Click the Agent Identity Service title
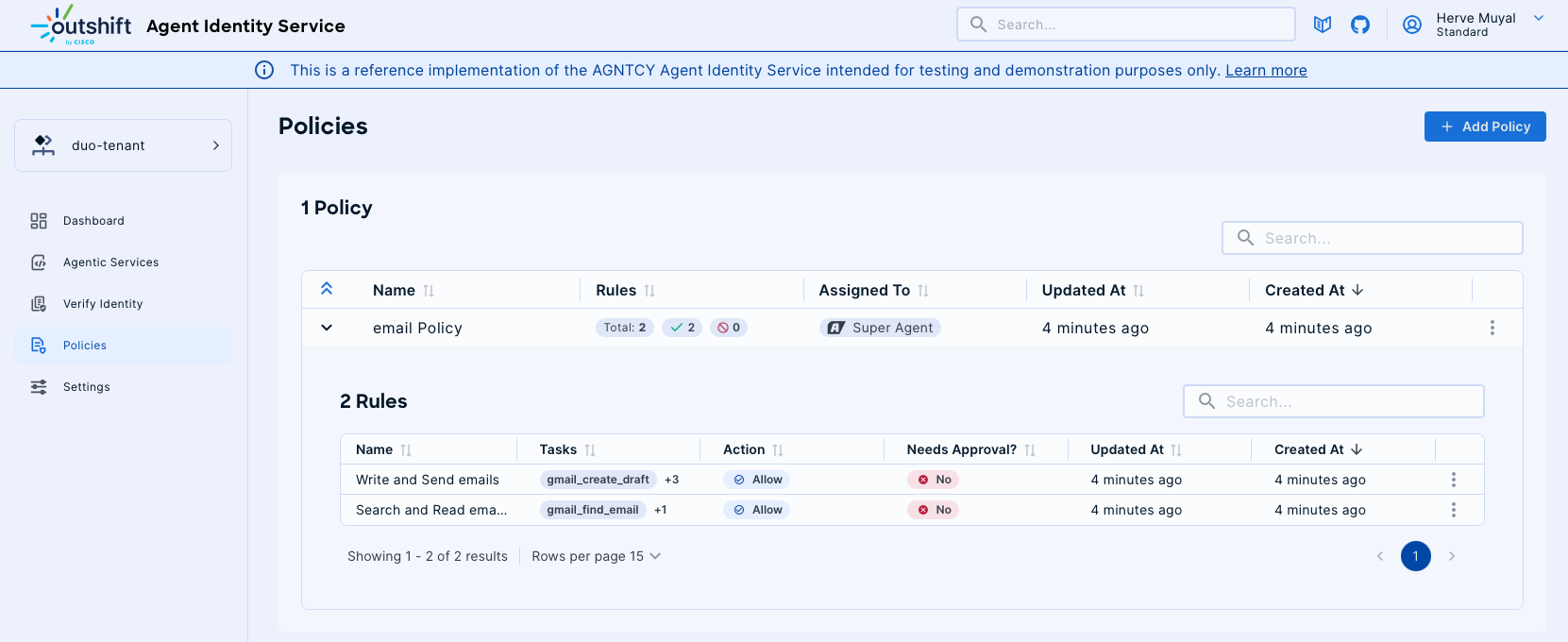The image size is (1568, 642). click(x=245, y=25)
